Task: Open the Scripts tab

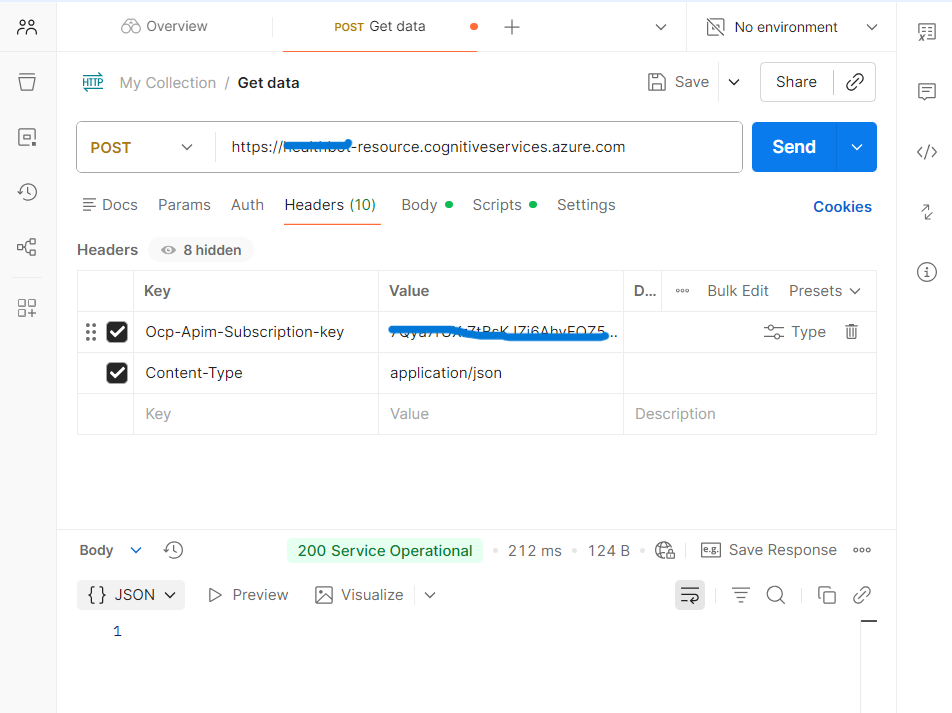Action: pyautogui.click(x=497, y=205)
